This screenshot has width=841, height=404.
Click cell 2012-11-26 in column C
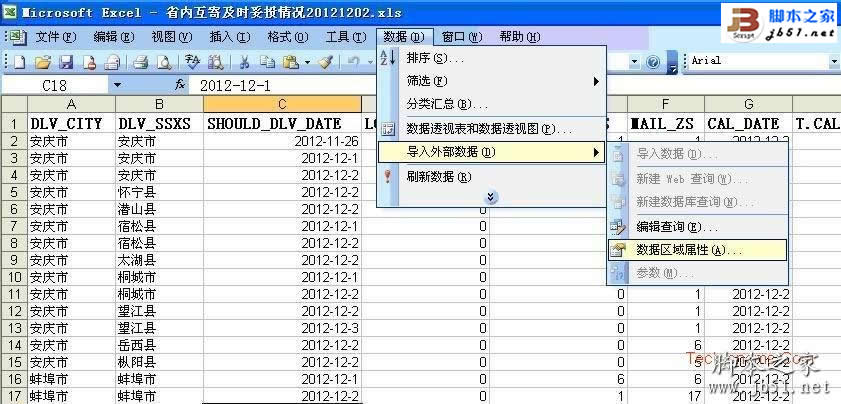(x=283, y=142)
